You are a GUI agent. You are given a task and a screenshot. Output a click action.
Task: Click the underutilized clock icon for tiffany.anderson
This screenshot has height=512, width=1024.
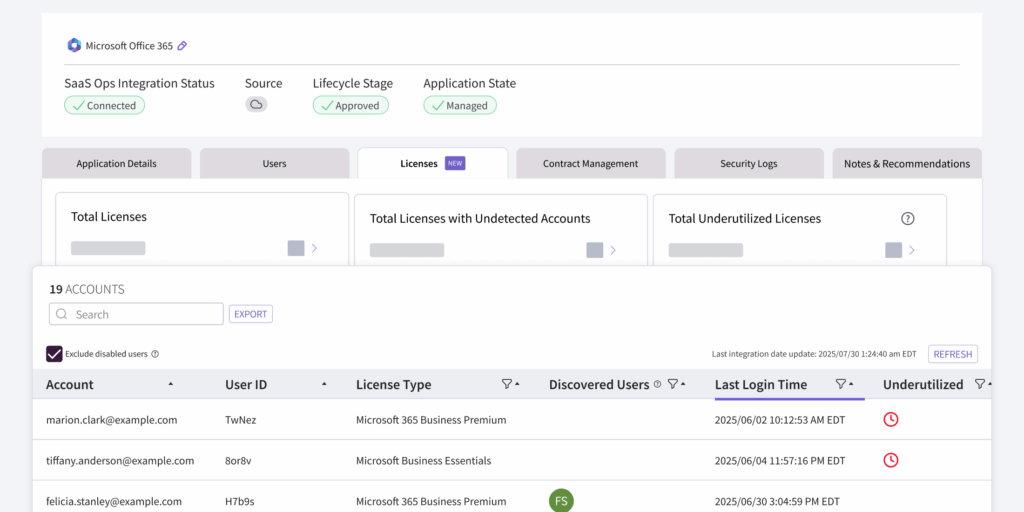(x=890, y=460)
